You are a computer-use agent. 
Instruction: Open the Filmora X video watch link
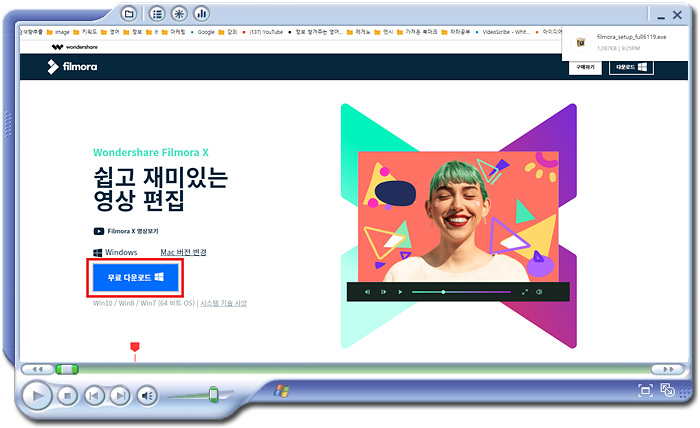(x=126, y=231)
